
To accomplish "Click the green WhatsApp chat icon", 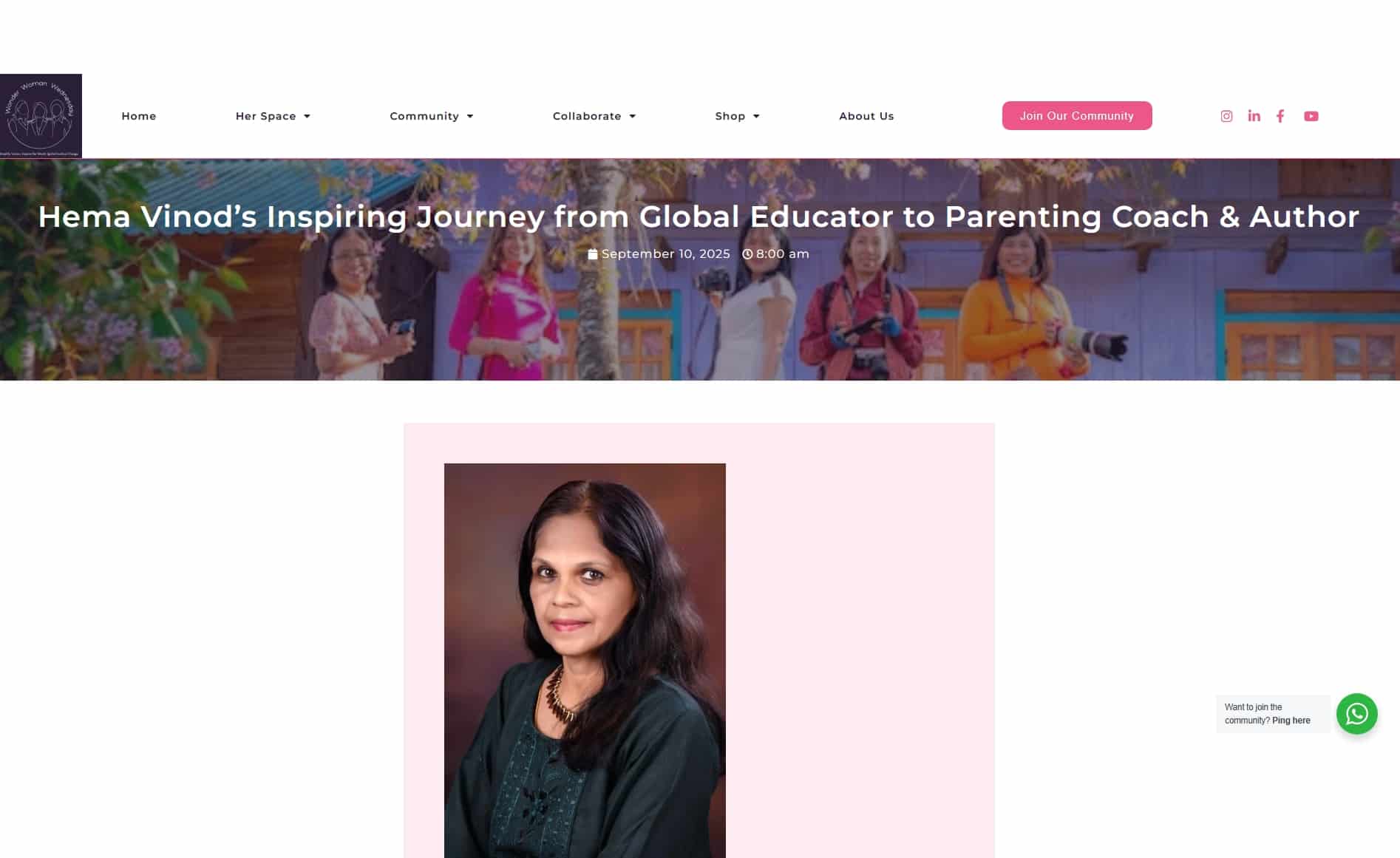I will pyautogui.click(x=1356, y=714).
